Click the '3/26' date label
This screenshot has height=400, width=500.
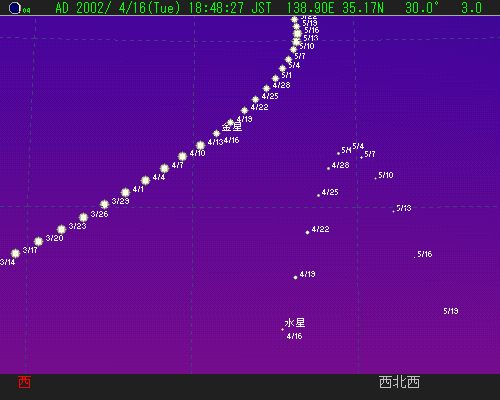[99, 214]
